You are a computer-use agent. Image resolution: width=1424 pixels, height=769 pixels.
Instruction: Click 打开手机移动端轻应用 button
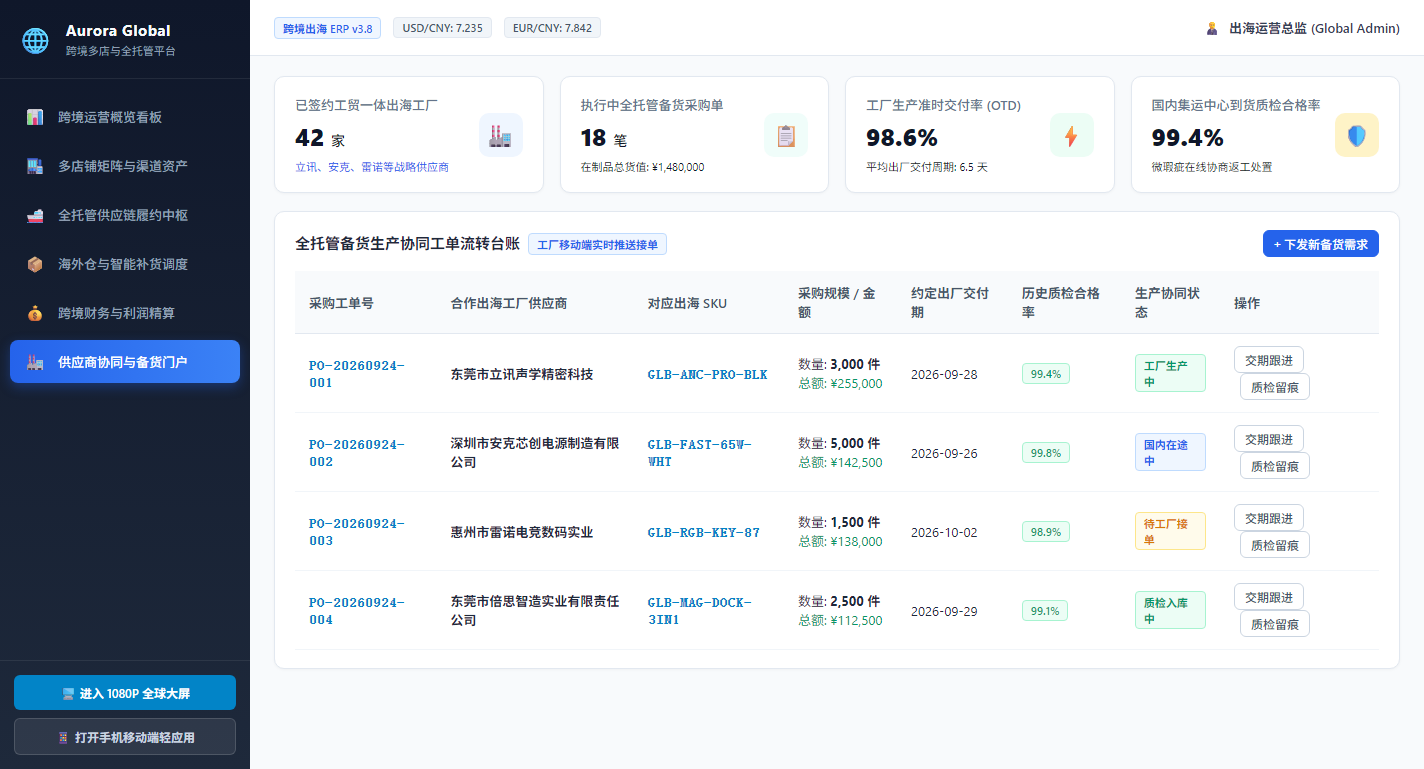125,737
